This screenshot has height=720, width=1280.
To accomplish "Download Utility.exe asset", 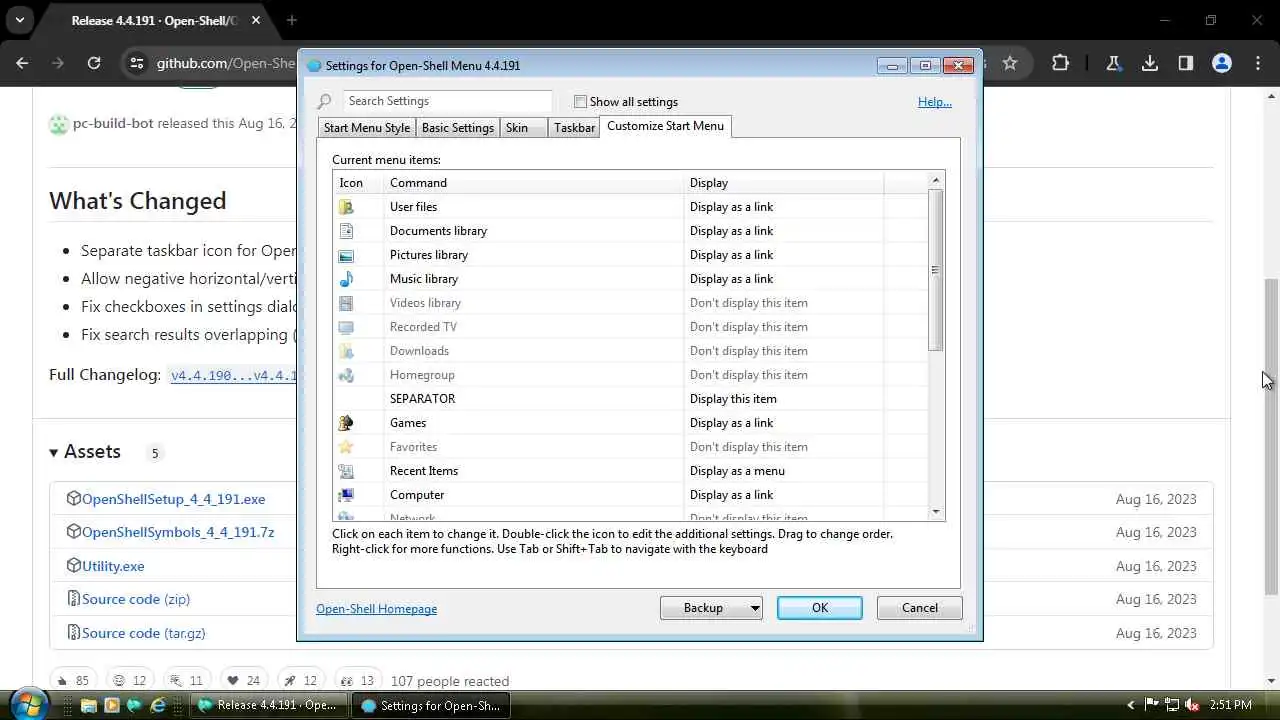I will click(113, 566).
